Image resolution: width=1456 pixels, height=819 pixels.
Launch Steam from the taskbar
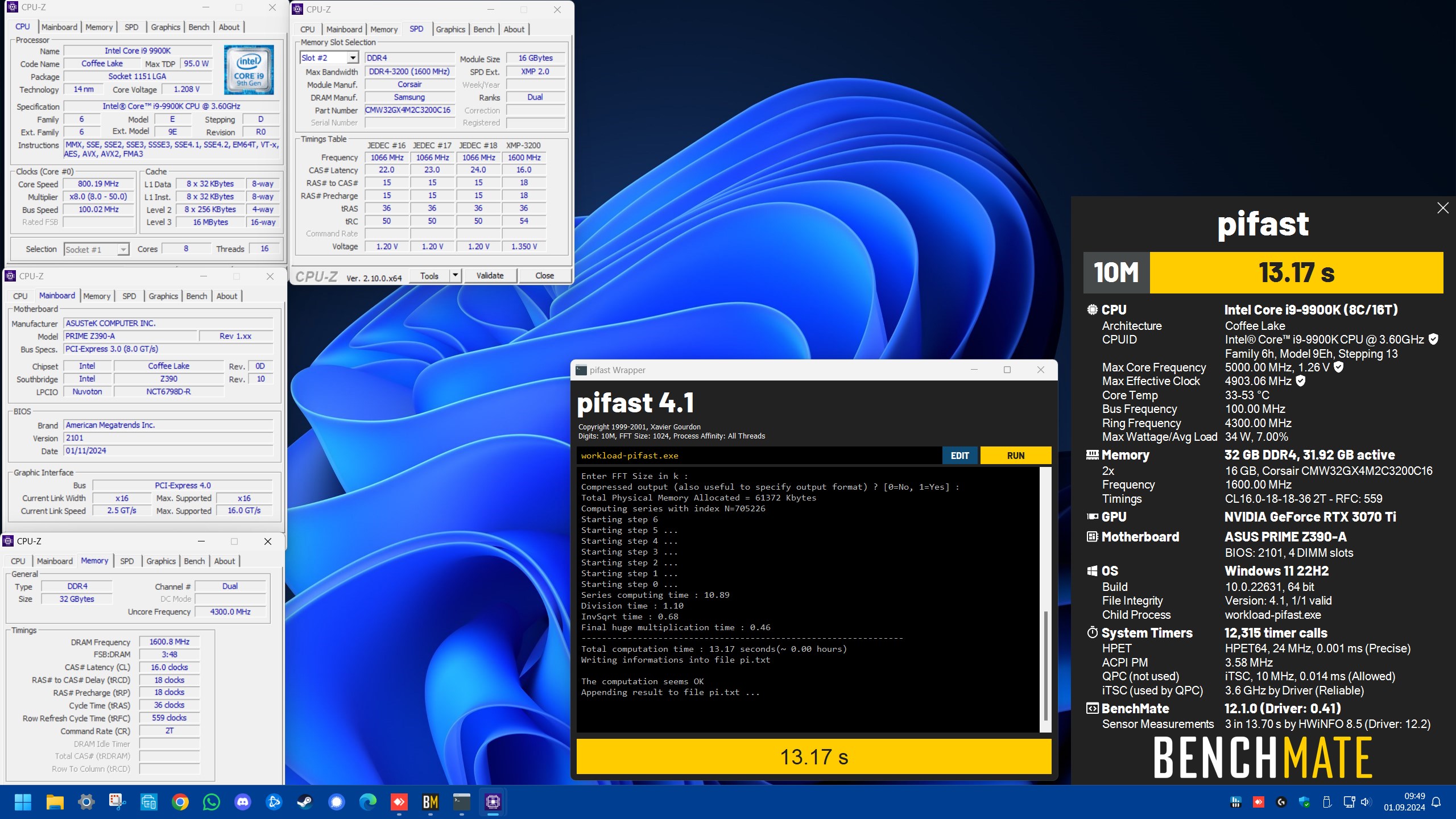(x=305, y=802)
